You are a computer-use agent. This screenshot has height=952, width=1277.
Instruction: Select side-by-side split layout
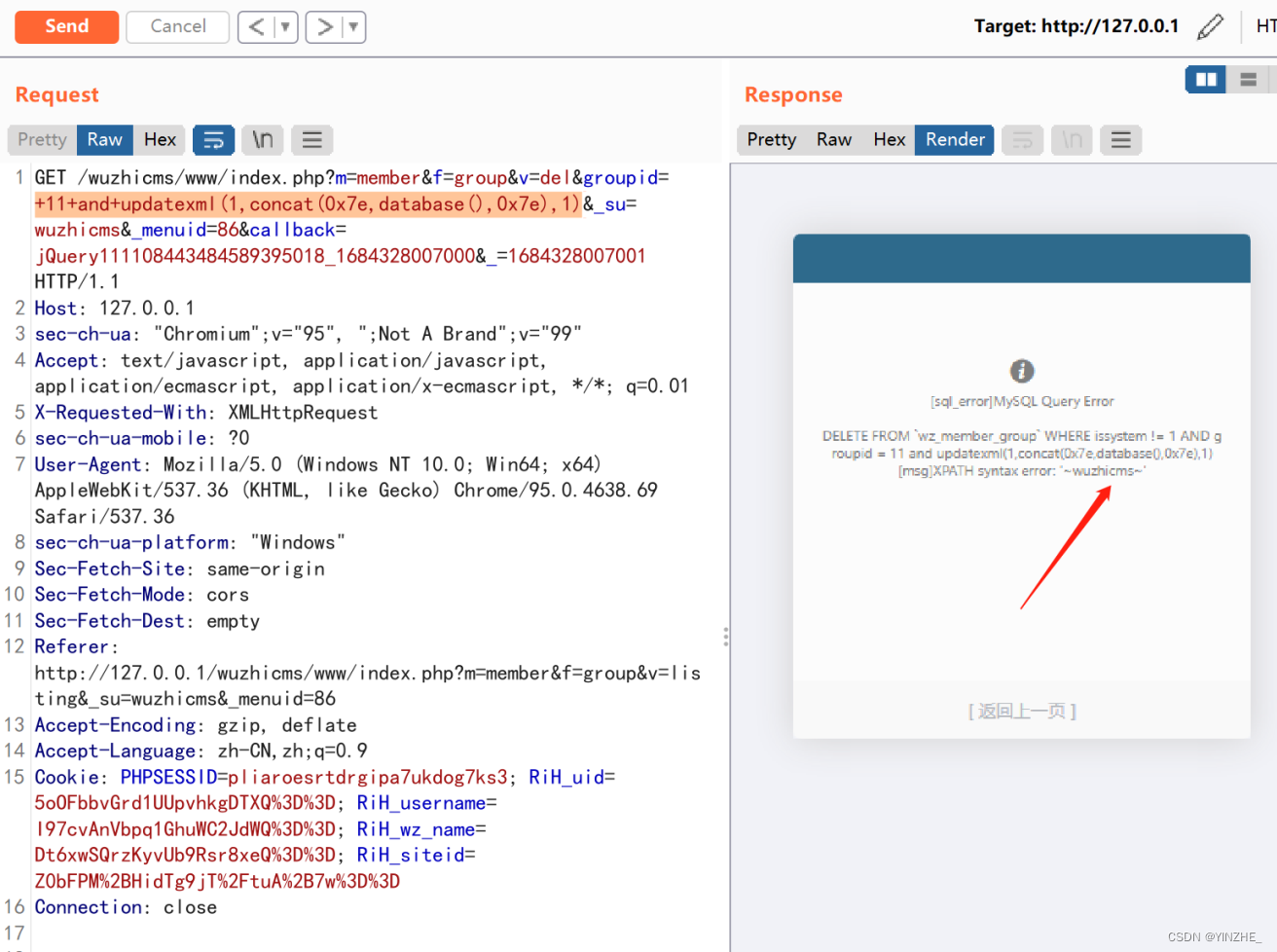point(1206,80)
